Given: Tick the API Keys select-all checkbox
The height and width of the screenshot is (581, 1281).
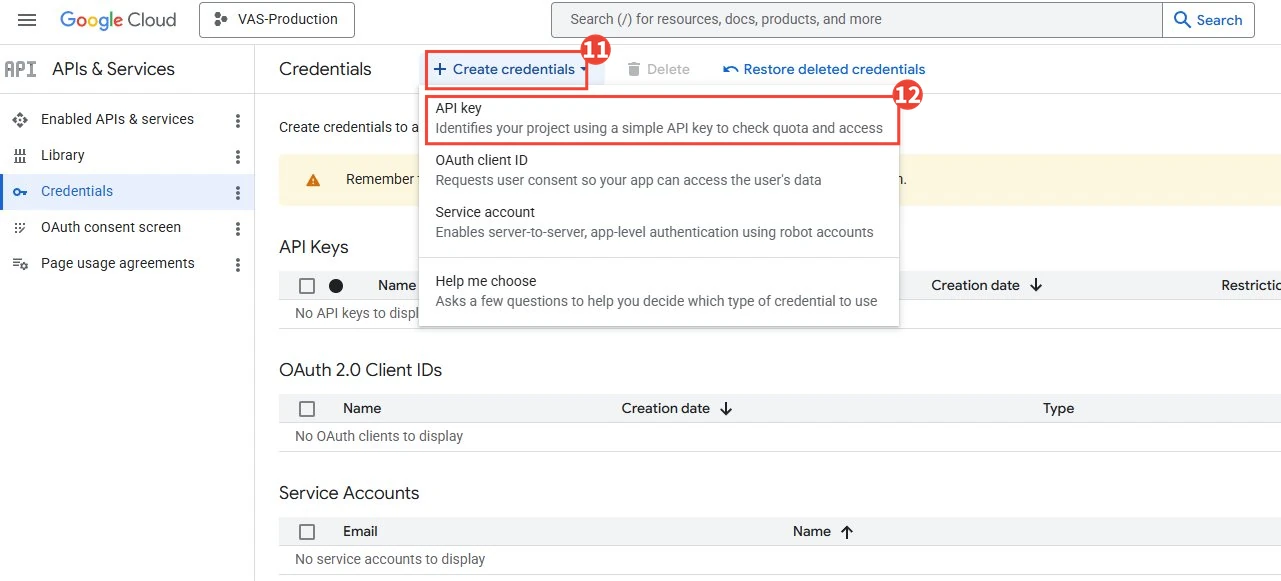Looking at the screenshot, I should coord(307,286).
